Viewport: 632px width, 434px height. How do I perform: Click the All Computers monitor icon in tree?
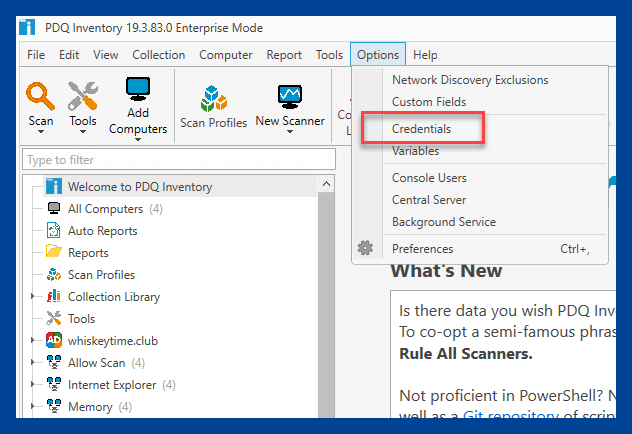click(x=54, y=208)
